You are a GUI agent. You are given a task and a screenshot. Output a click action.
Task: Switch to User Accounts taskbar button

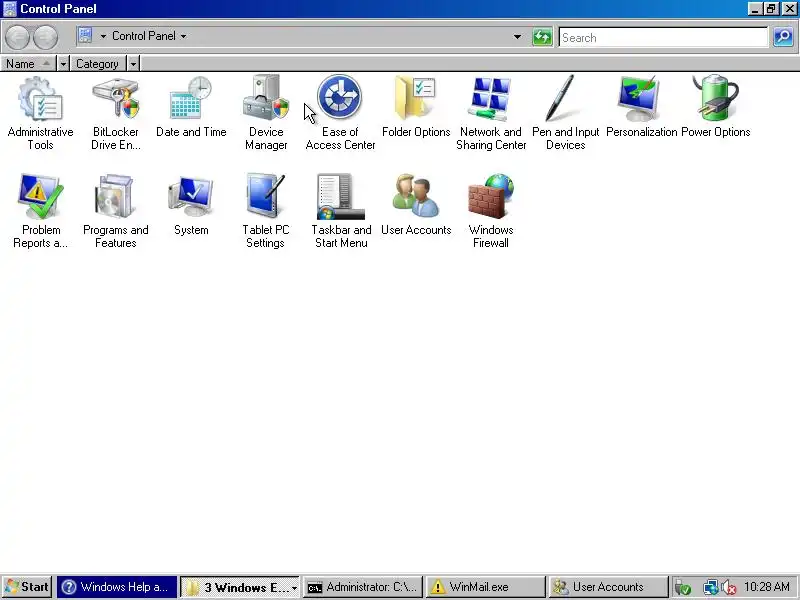pyautogui.click(x=609, y=587)
